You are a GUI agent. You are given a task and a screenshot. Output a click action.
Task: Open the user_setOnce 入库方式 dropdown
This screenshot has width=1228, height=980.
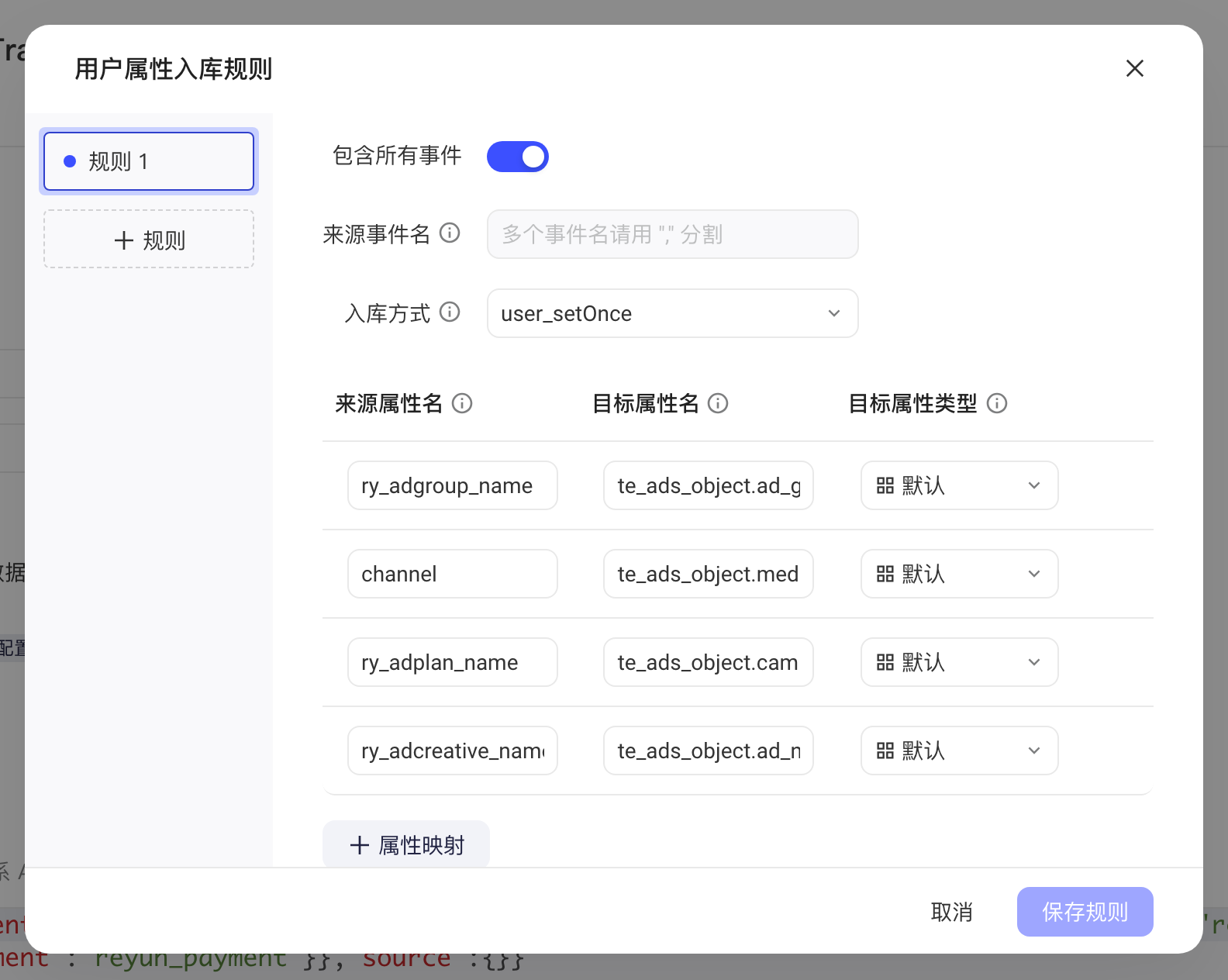(x=673, y=313)
